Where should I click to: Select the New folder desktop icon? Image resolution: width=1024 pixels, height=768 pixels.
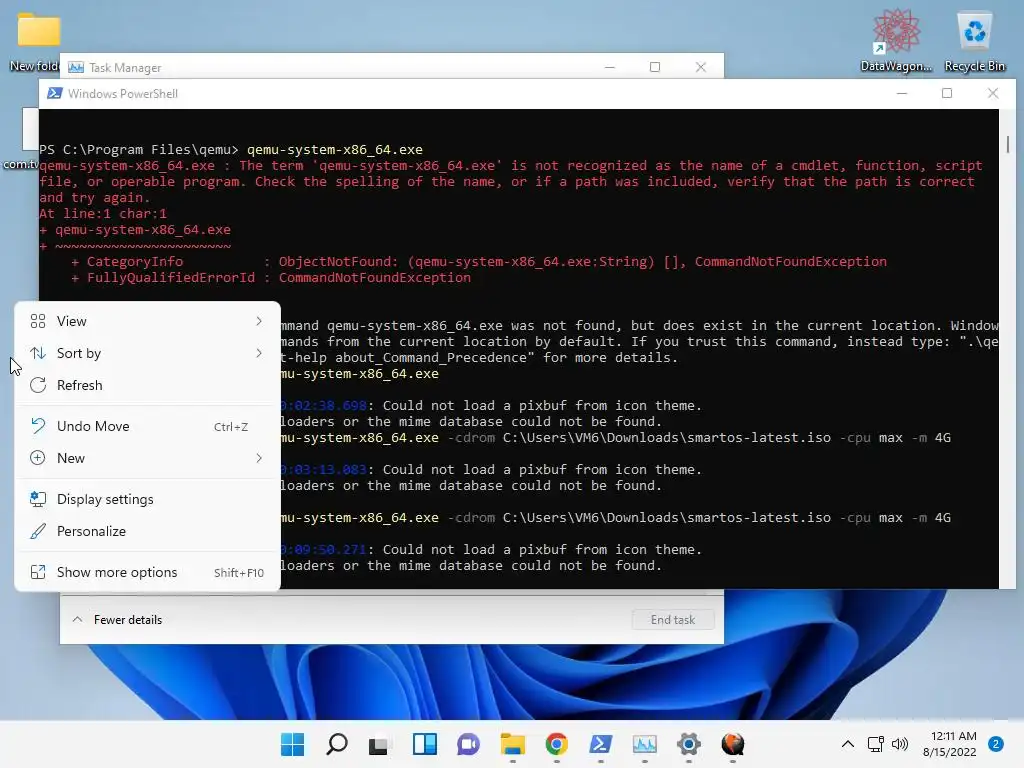click(x=36, y=42)
